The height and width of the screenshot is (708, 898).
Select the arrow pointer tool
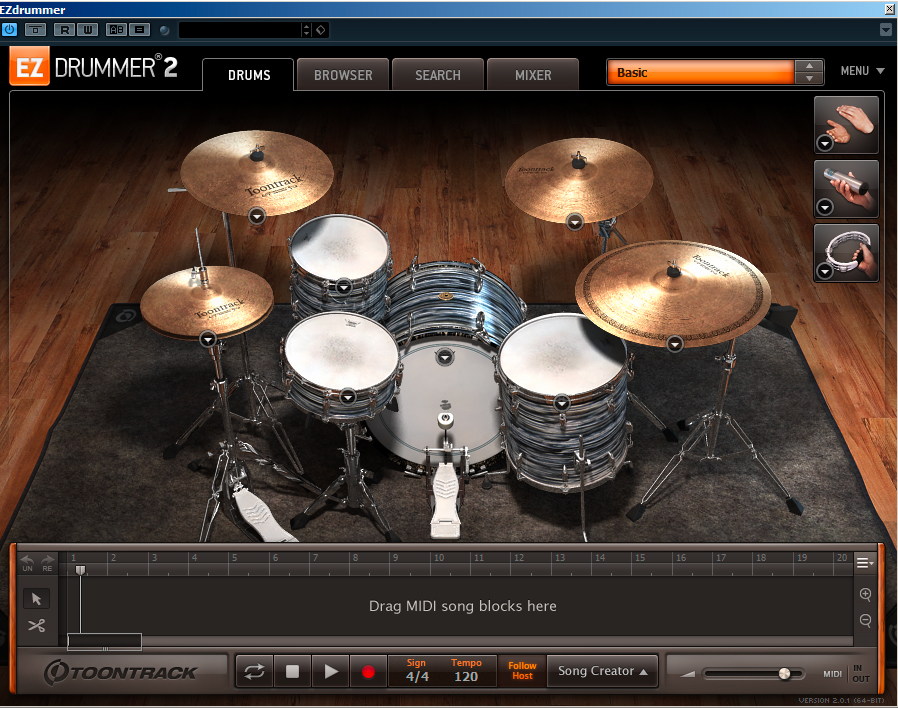pos(36,599)
